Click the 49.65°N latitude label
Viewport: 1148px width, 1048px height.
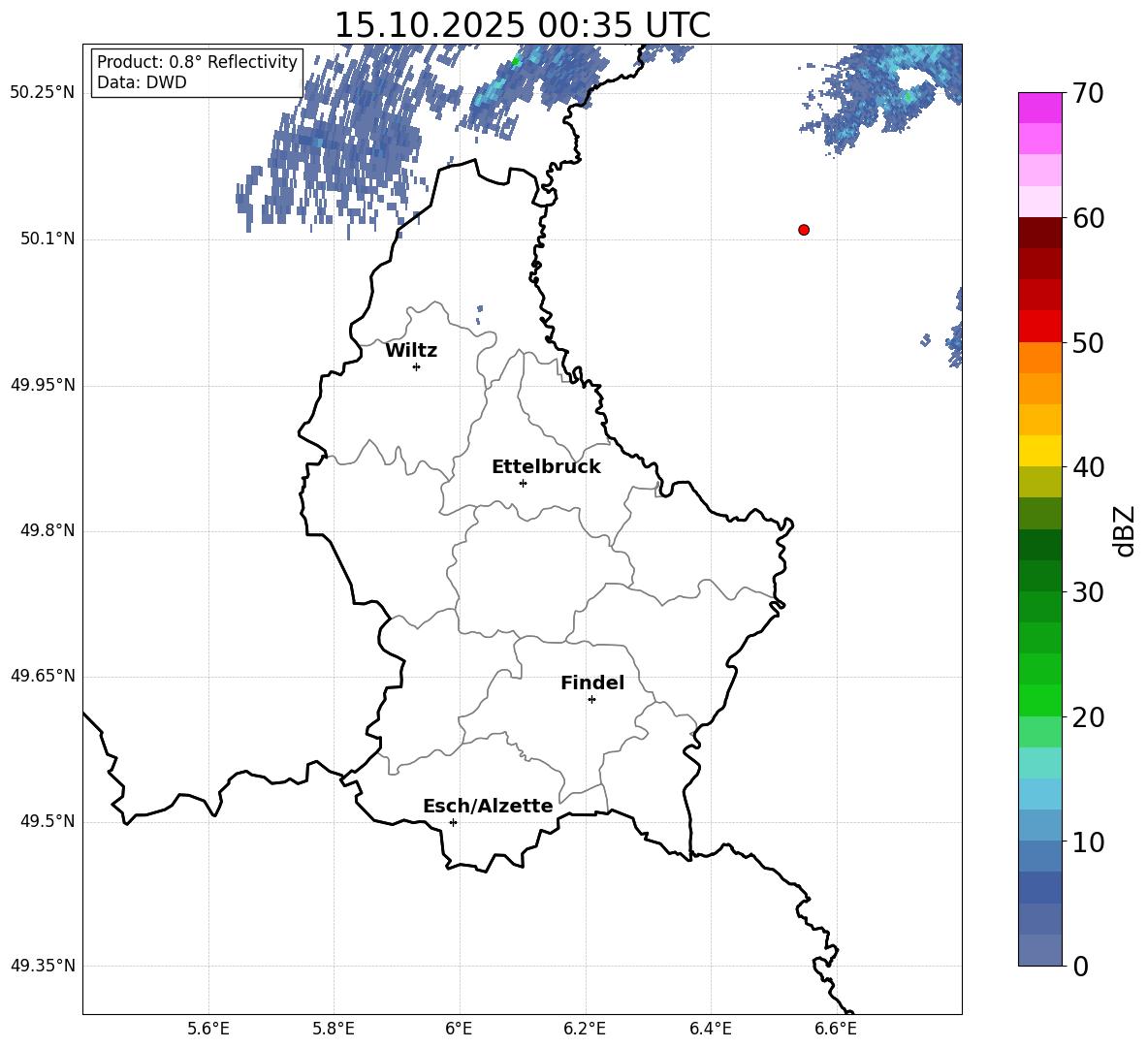click(x=43, y=676)
